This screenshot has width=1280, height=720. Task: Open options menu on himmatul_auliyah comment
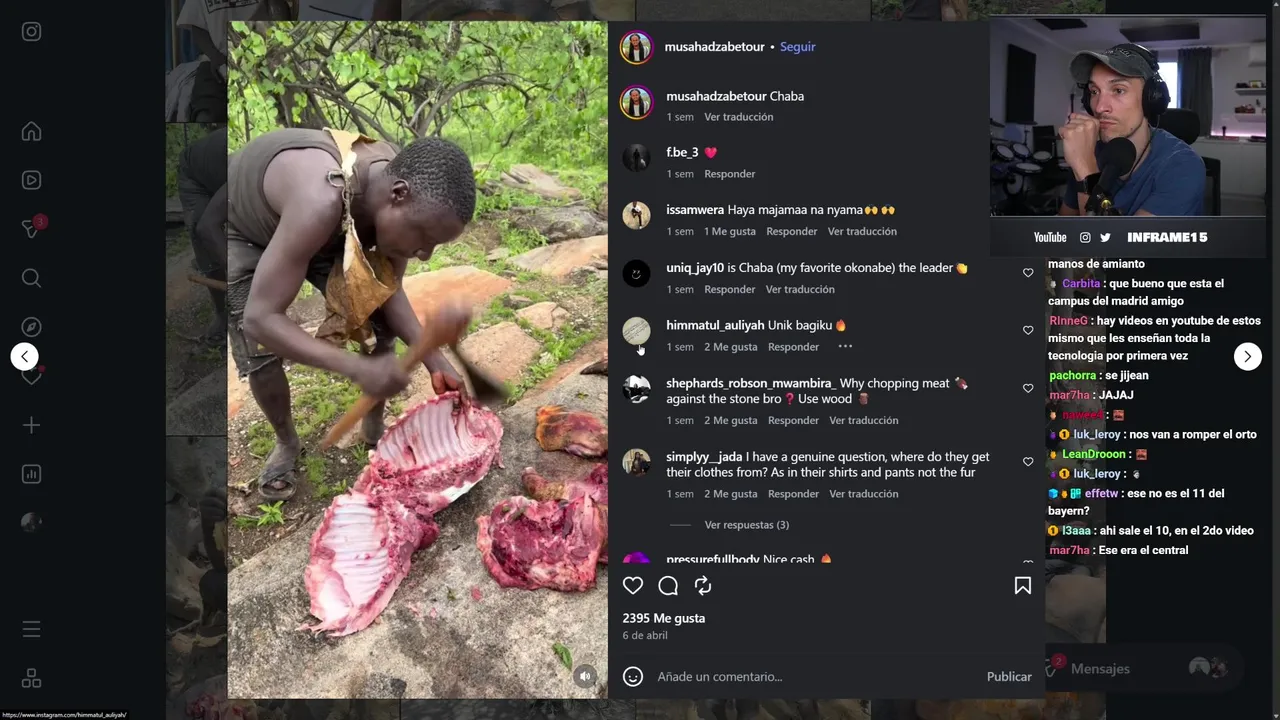tap(845, 347)
